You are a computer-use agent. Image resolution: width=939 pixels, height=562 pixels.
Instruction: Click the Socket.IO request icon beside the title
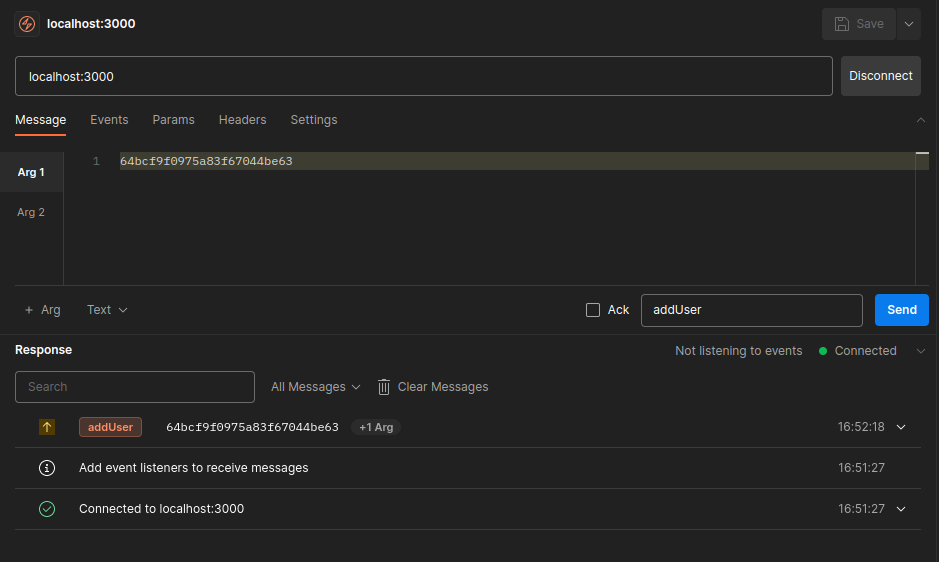pyautogui.click(x=27, y=24)
